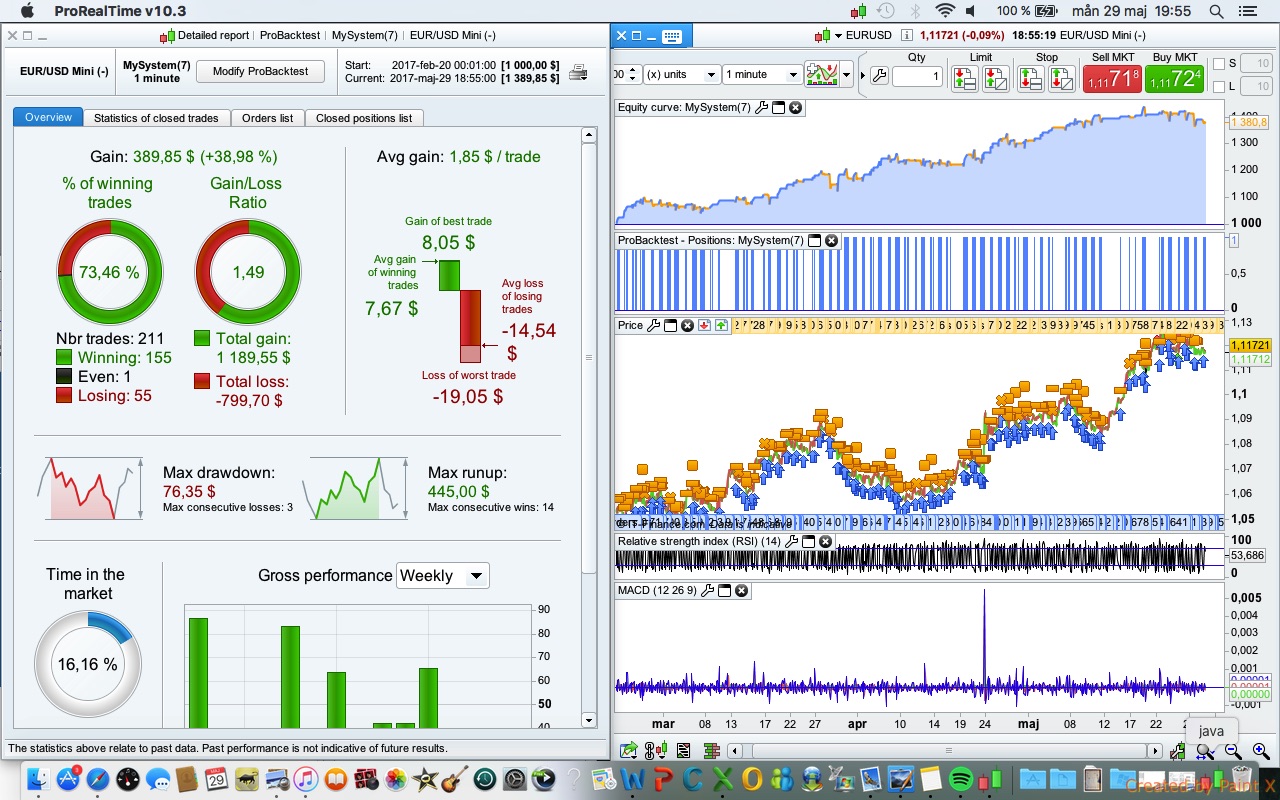The height and width of the screenshot is (800, 1280).
Task: Open the EURUSD instrument dropdown arrow
Action: tap(836, 36)
